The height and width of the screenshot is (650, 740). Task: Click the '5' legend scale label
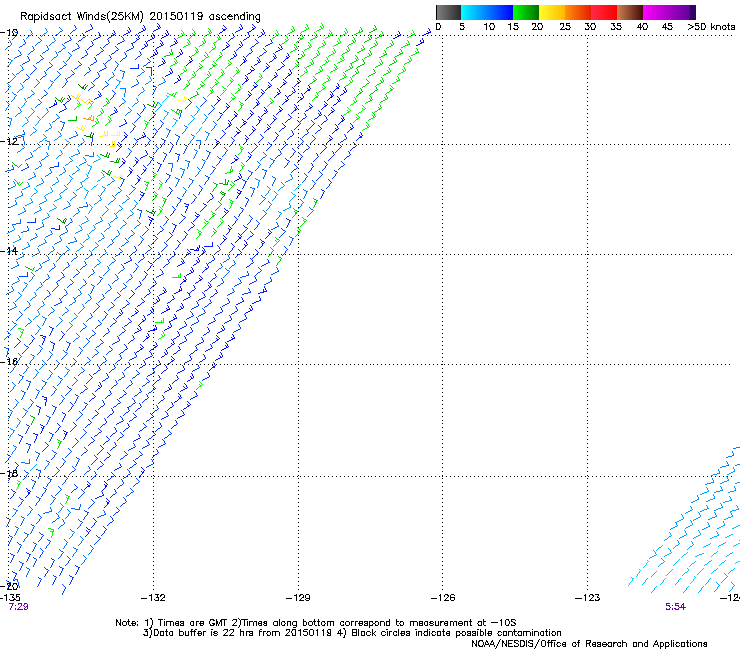(462, 27)
